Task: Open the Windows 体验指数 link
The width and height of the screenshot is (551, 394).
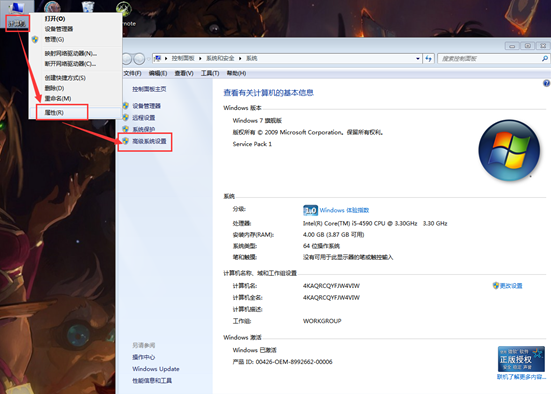Action: click(344, 210)
